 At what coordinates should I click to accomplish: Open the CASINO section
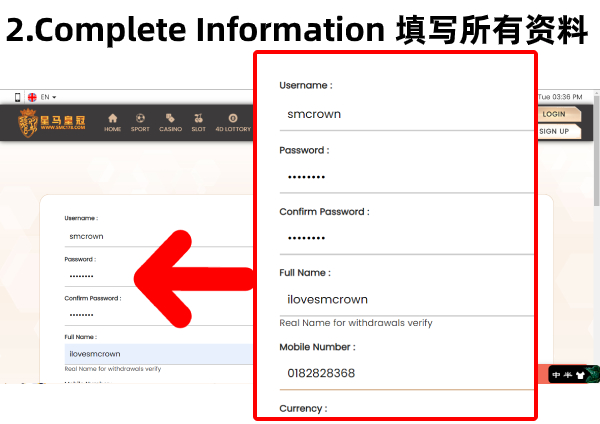coord(170,122)
